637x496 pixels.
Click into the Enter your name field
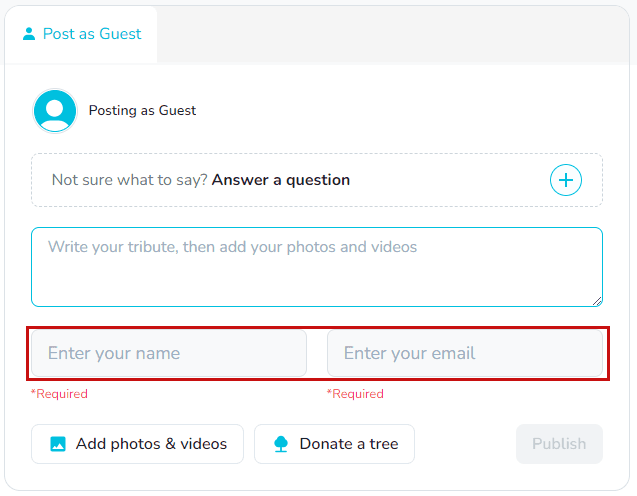click(168, 353)
